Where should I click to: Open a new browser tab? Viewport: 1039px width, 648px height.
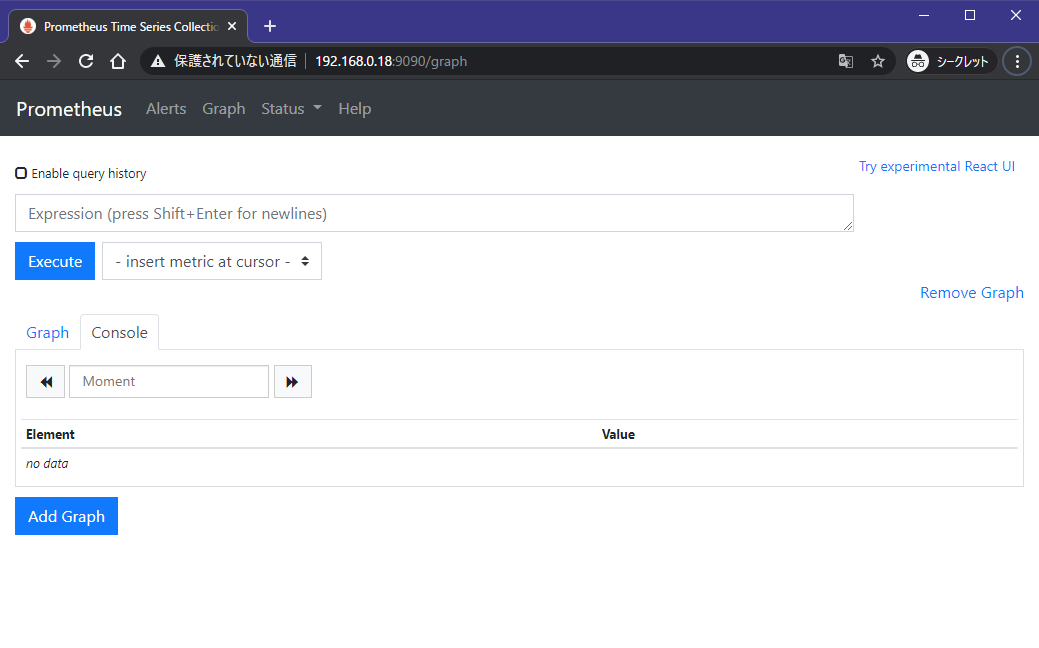[270, 27]
